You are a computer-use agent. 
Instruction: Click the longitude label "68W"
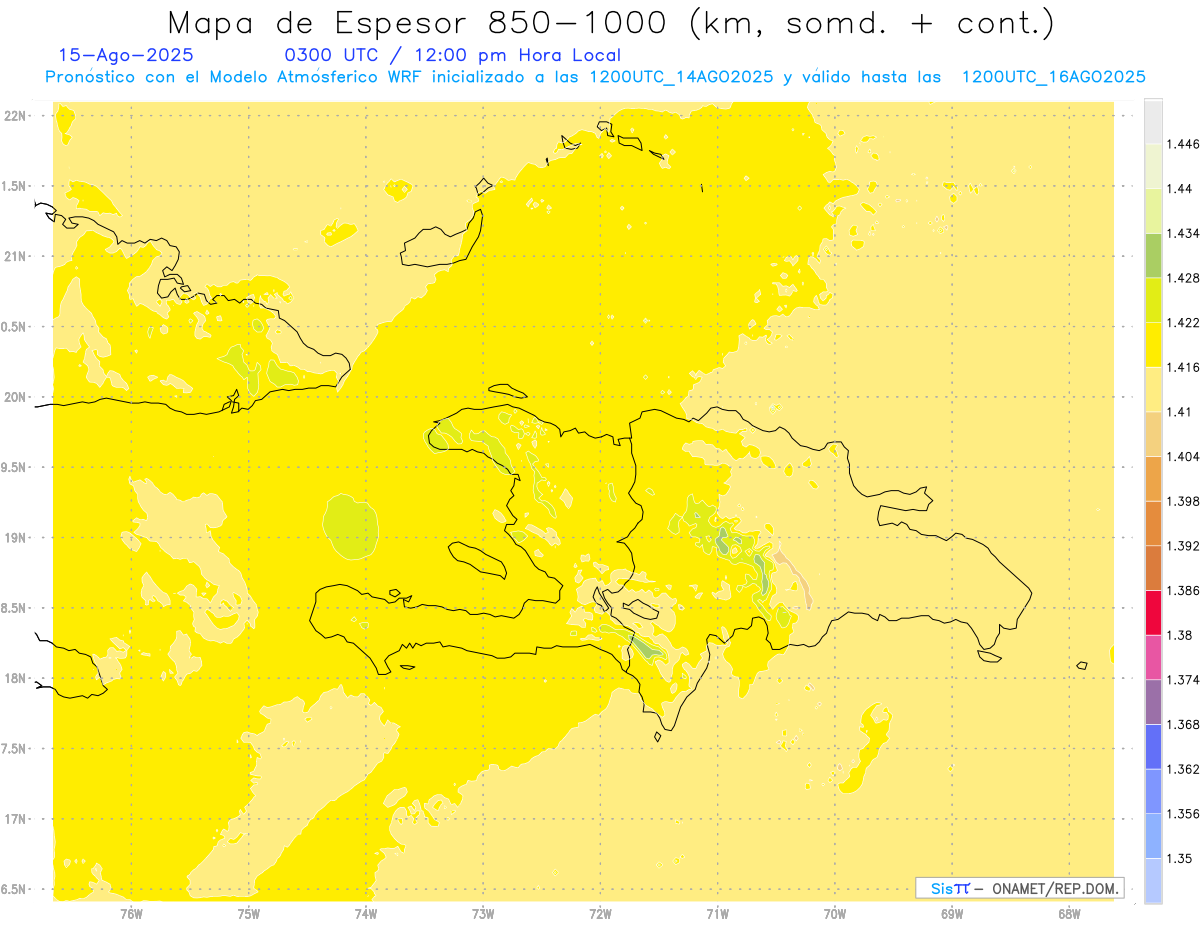(1069, 913)
